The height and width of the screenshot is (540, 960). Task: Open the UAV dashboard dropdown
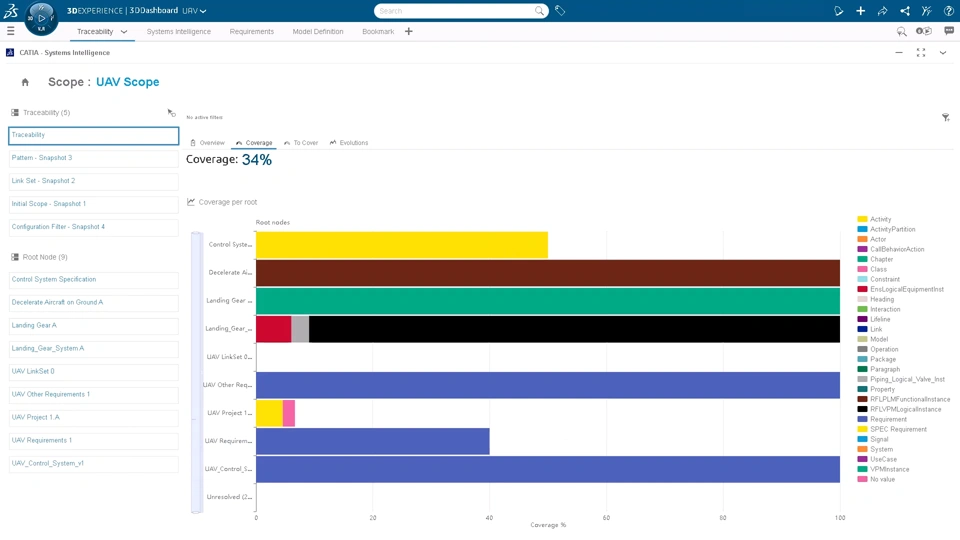[x=195, y=10]
